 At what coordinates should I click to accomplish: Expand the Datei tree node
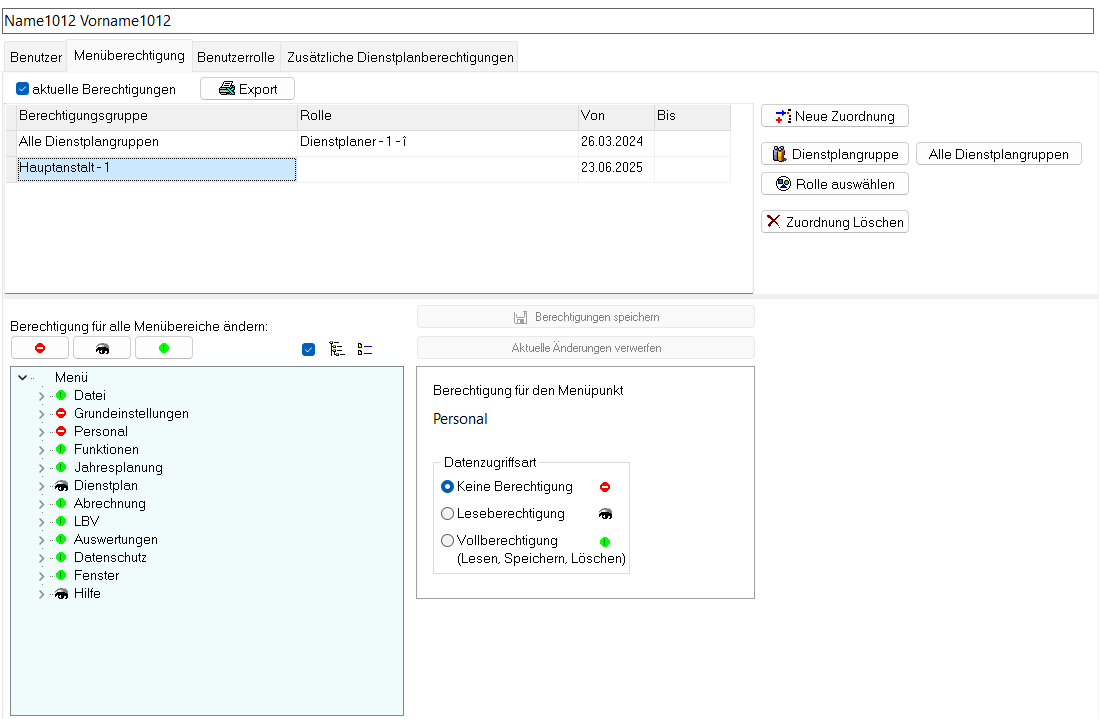click(41, 396)
